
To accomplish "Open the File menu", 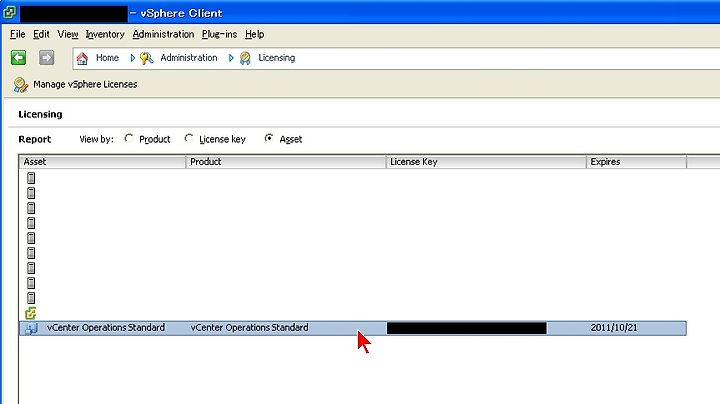I will 17,34.
